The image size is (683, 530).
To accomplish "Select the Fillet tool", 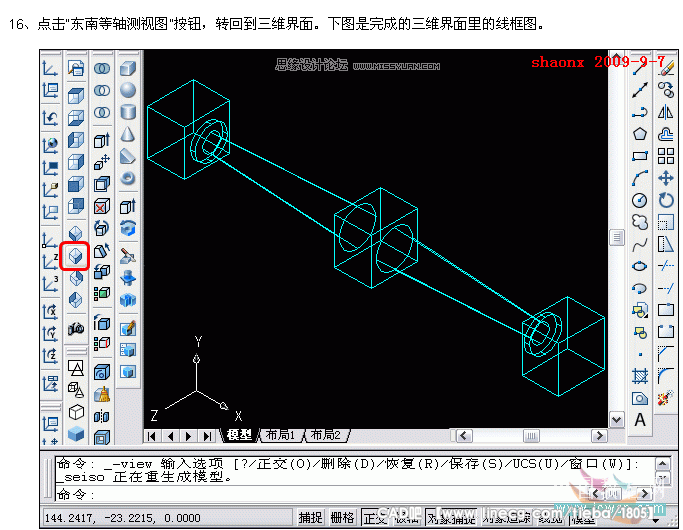I will coord(666,375).
